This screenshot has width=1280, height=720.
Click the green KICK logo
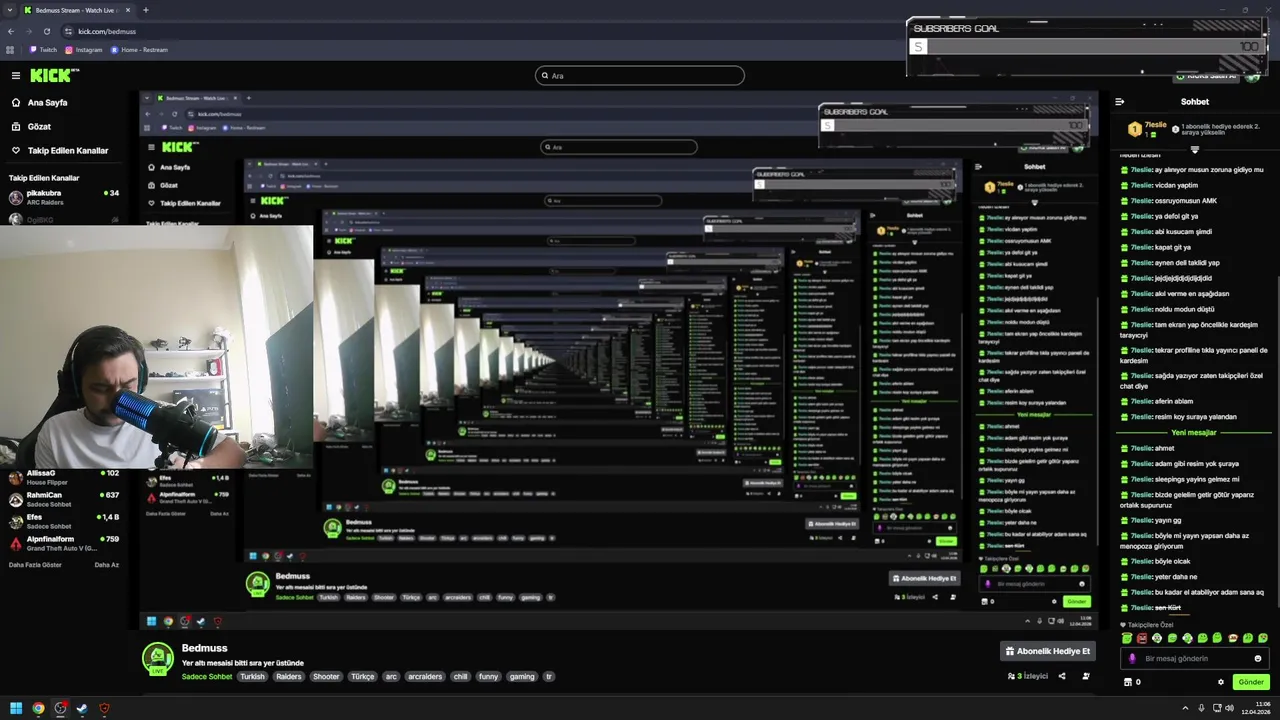point(51,75)
